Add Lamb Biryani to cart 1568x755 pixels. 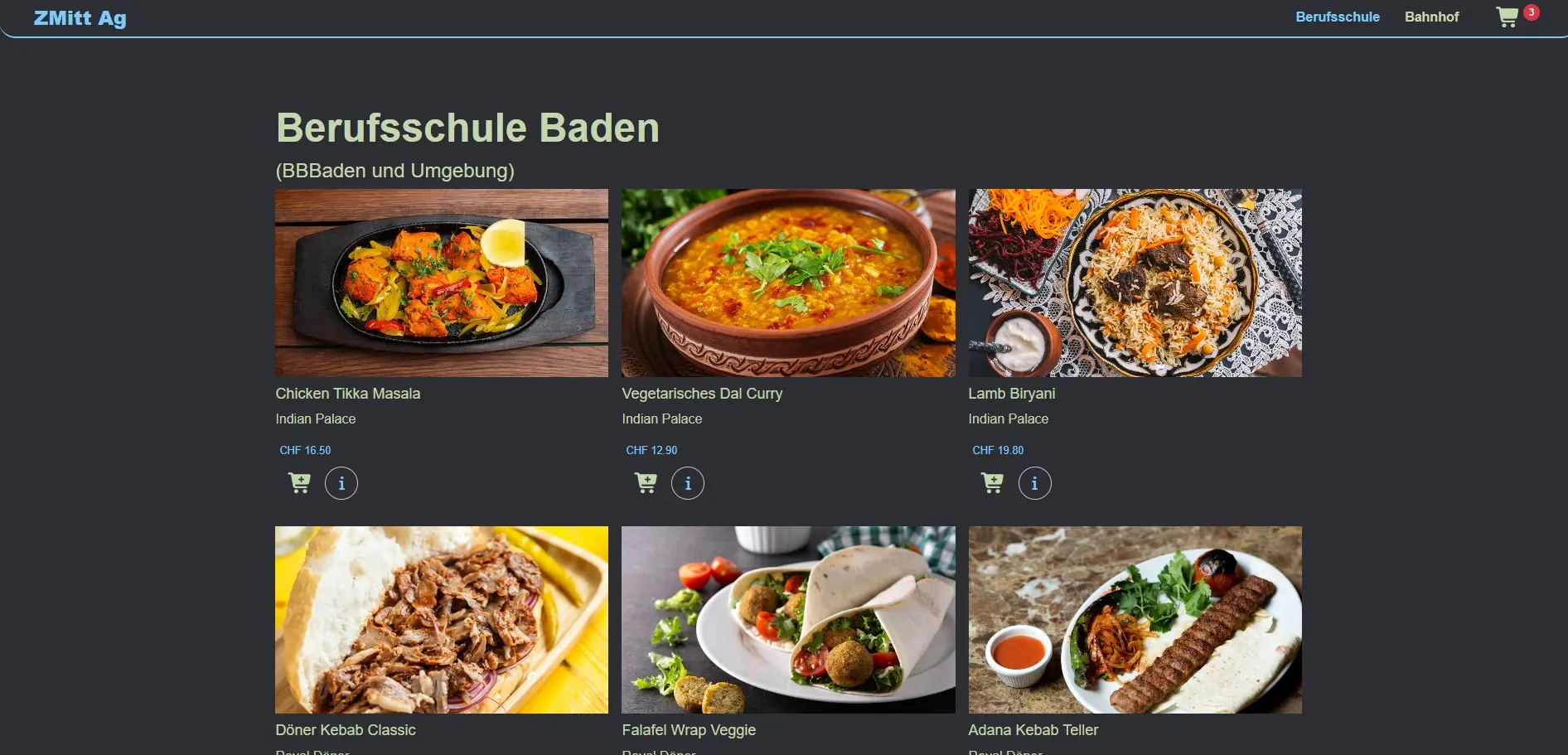click(992, 482)
